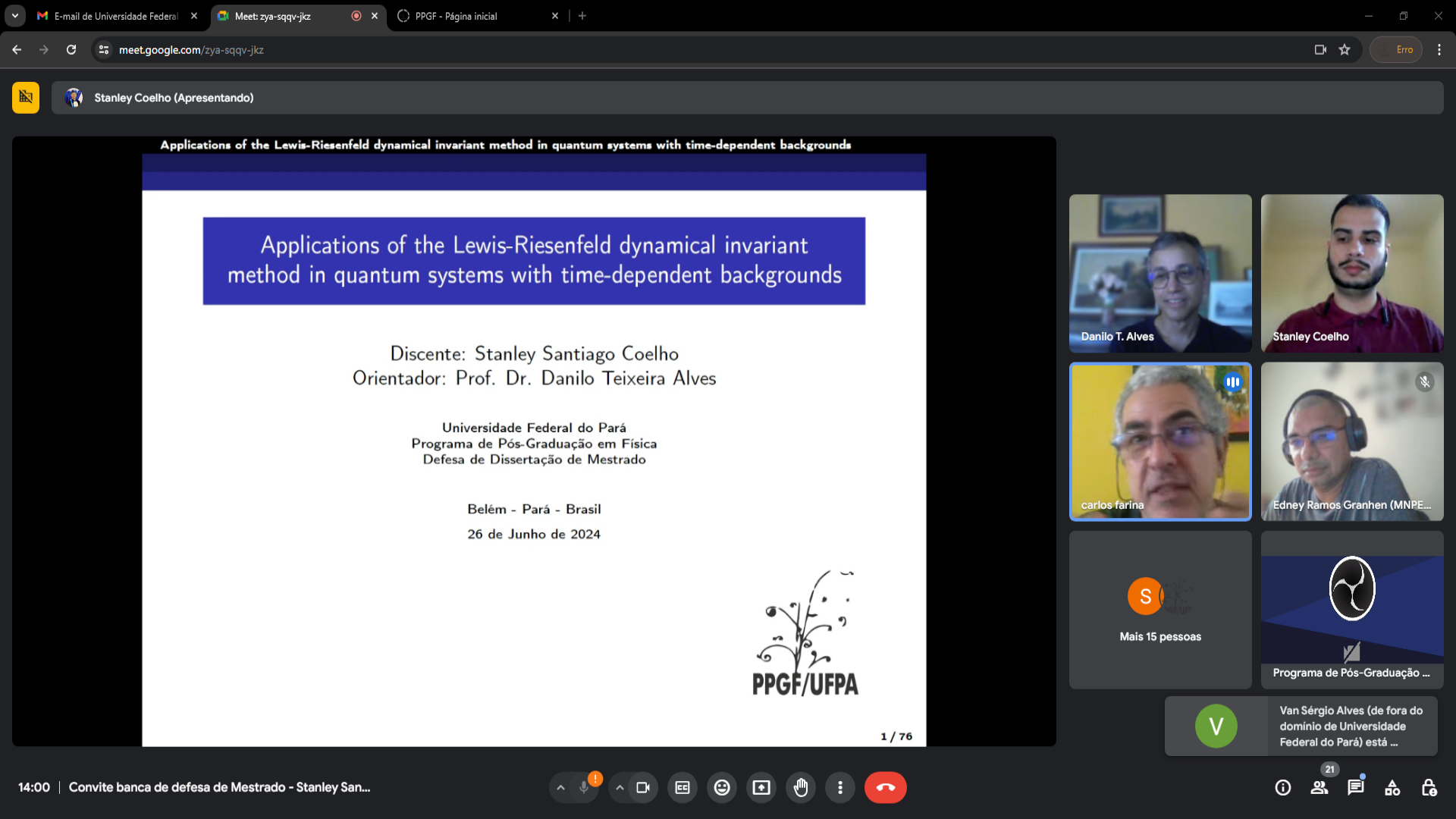Click the 14:00 clock text

click(x=34, y=787)
